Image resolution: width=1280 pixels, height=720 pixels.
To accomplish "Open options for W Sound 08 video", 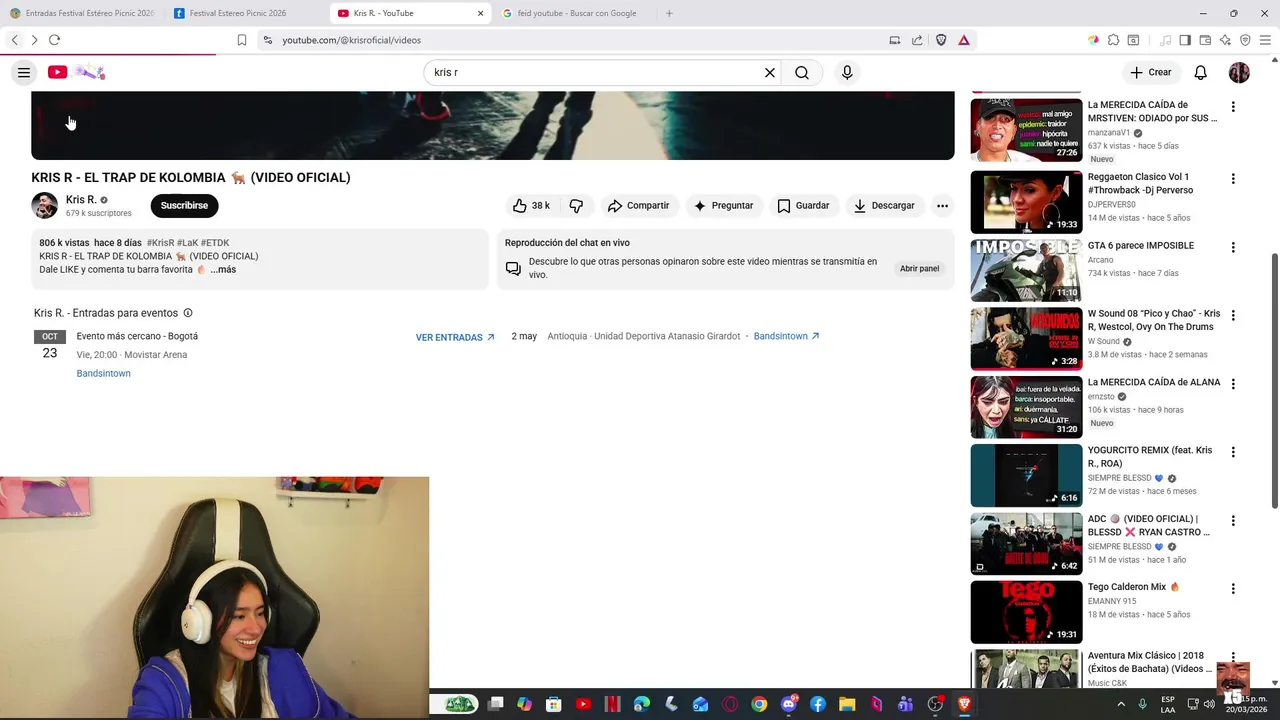I will [x=1233, y=316].
